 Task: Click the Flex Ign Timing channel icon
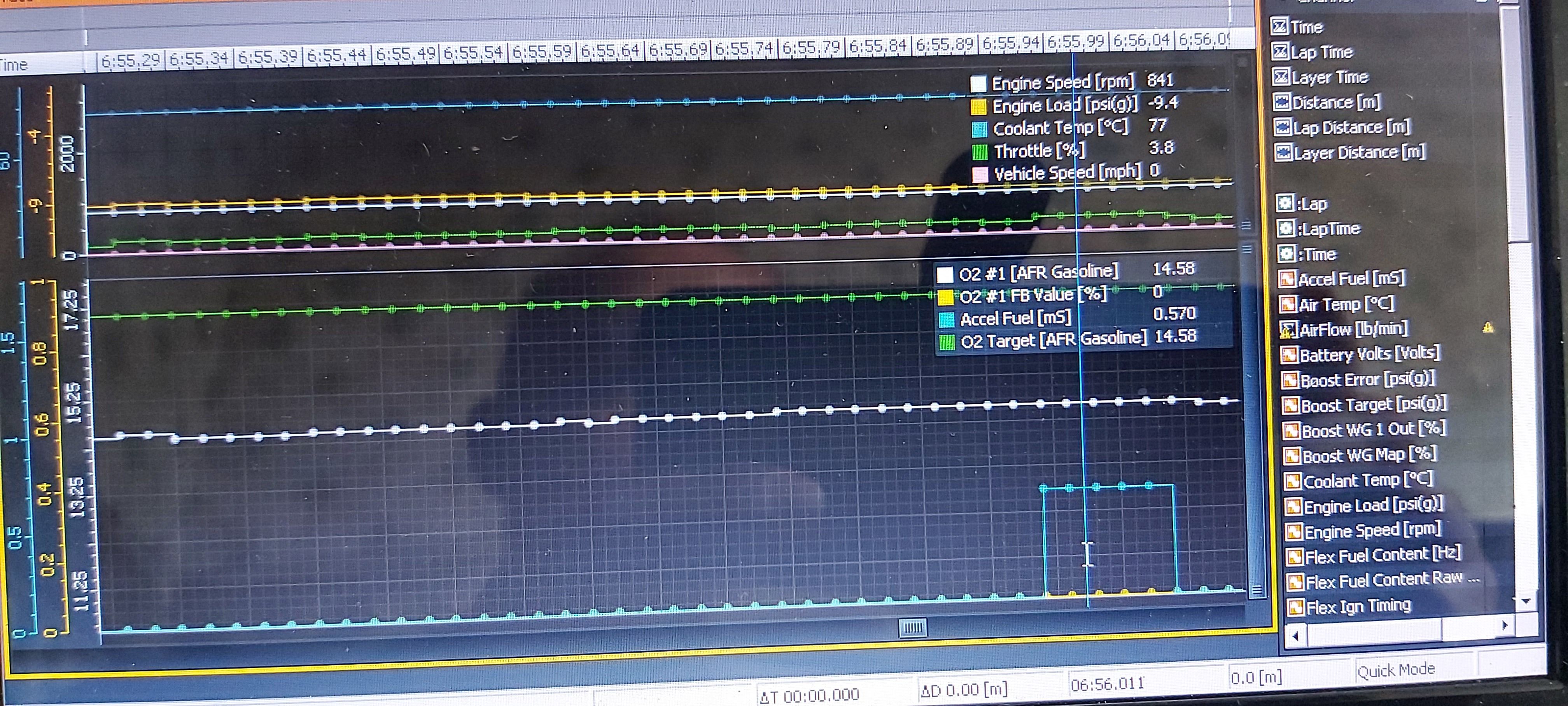tap(1295, 607)
